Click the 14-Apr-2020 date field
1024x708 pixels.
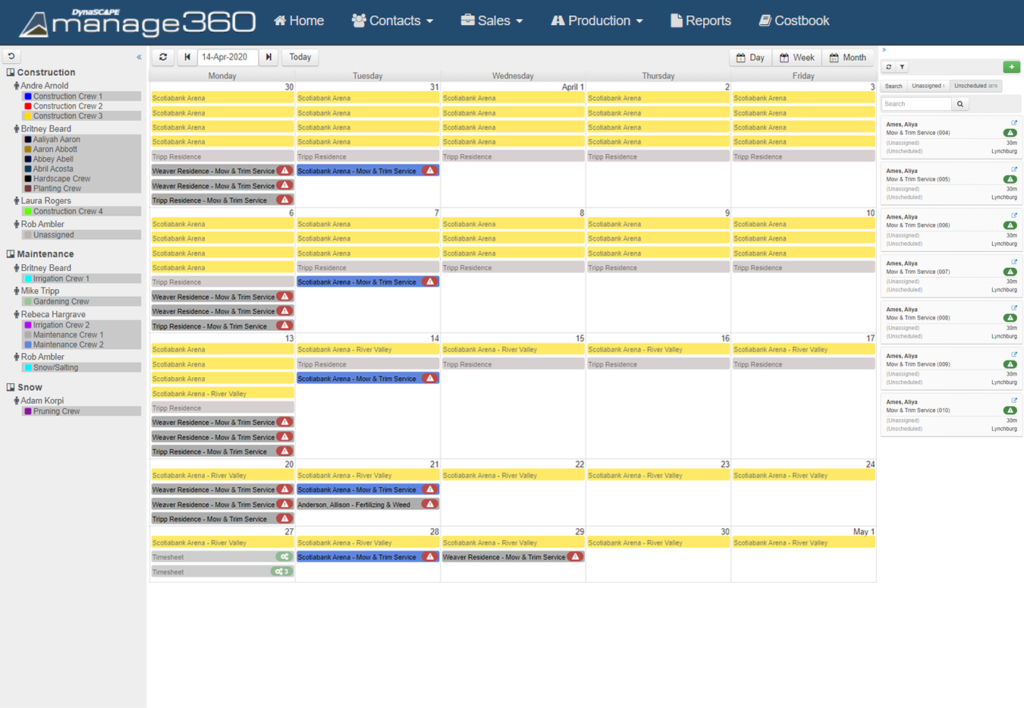(x=228, y=58)
